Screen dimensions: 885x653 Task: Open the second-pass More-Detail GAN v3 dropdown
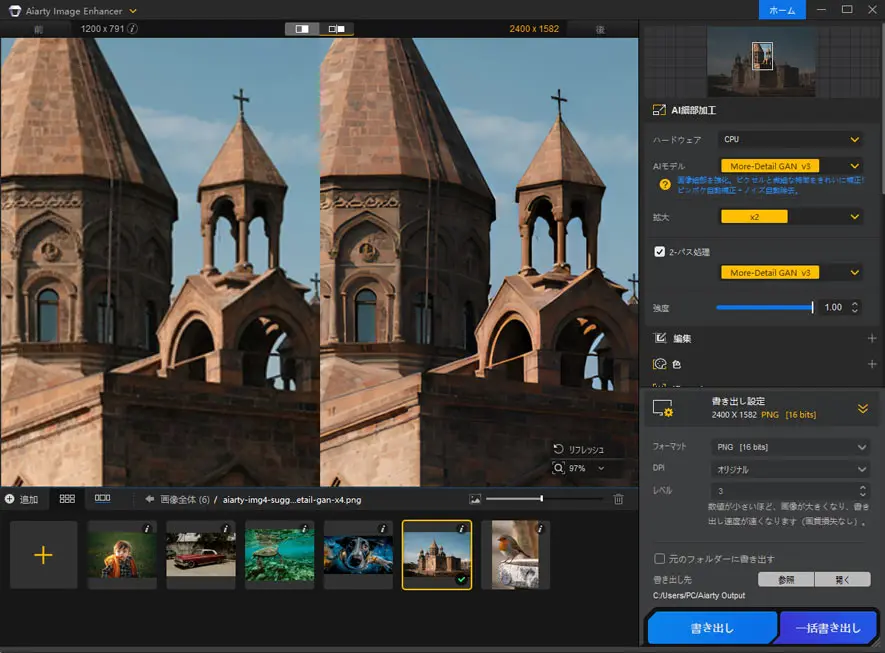pos(790,273)
